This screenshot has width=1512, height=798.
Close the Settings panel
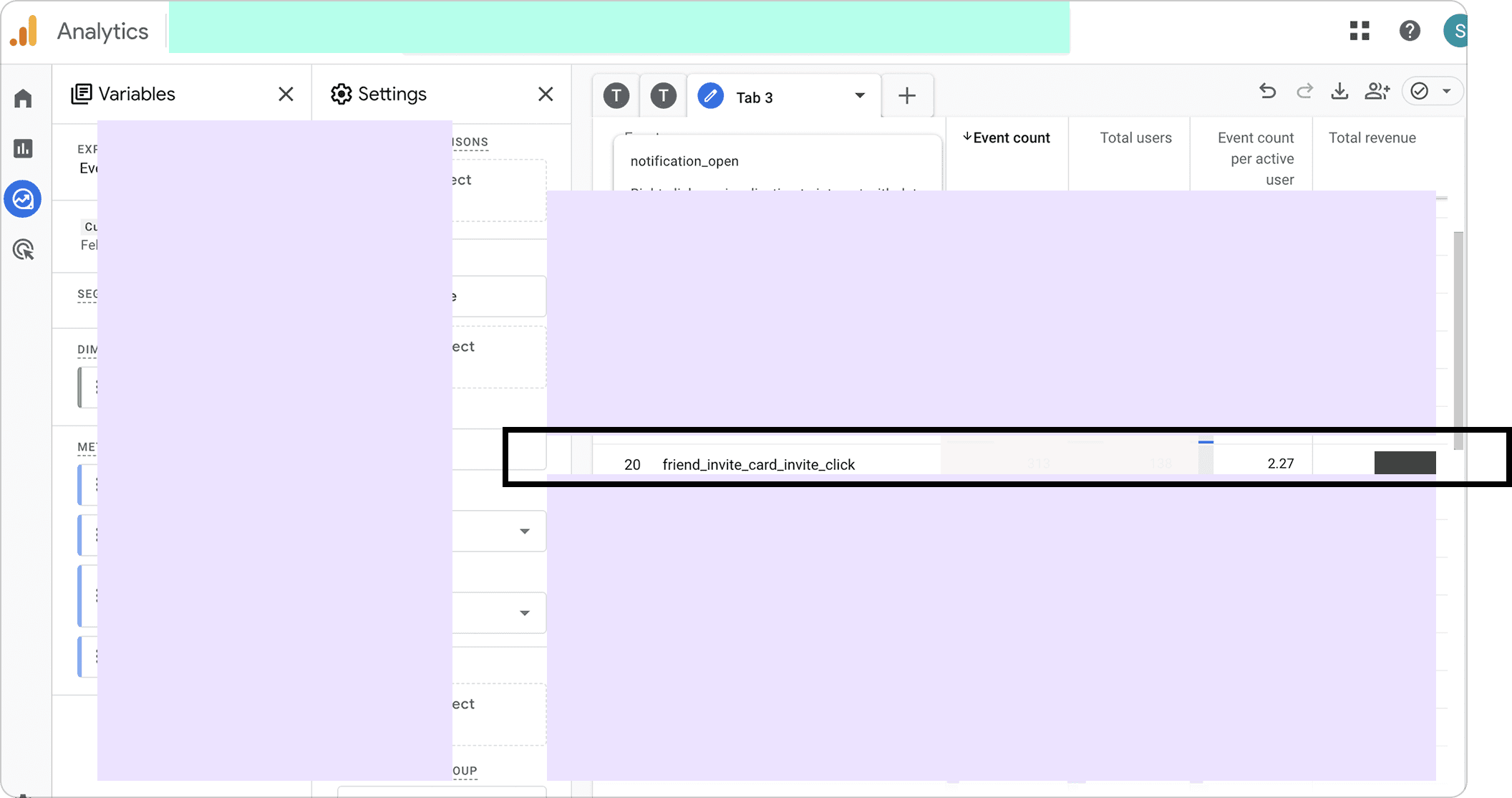point(546,94)
